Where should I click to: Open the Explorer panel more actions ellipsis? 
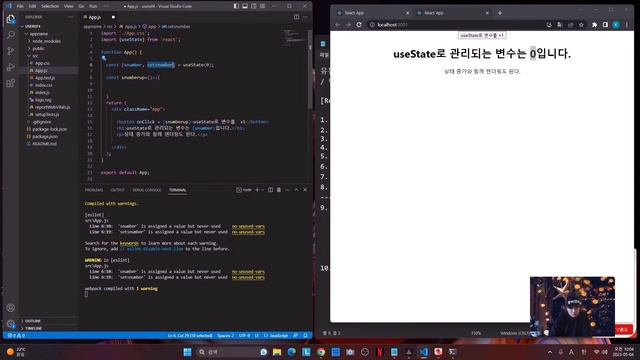click(x=71, y=17)
